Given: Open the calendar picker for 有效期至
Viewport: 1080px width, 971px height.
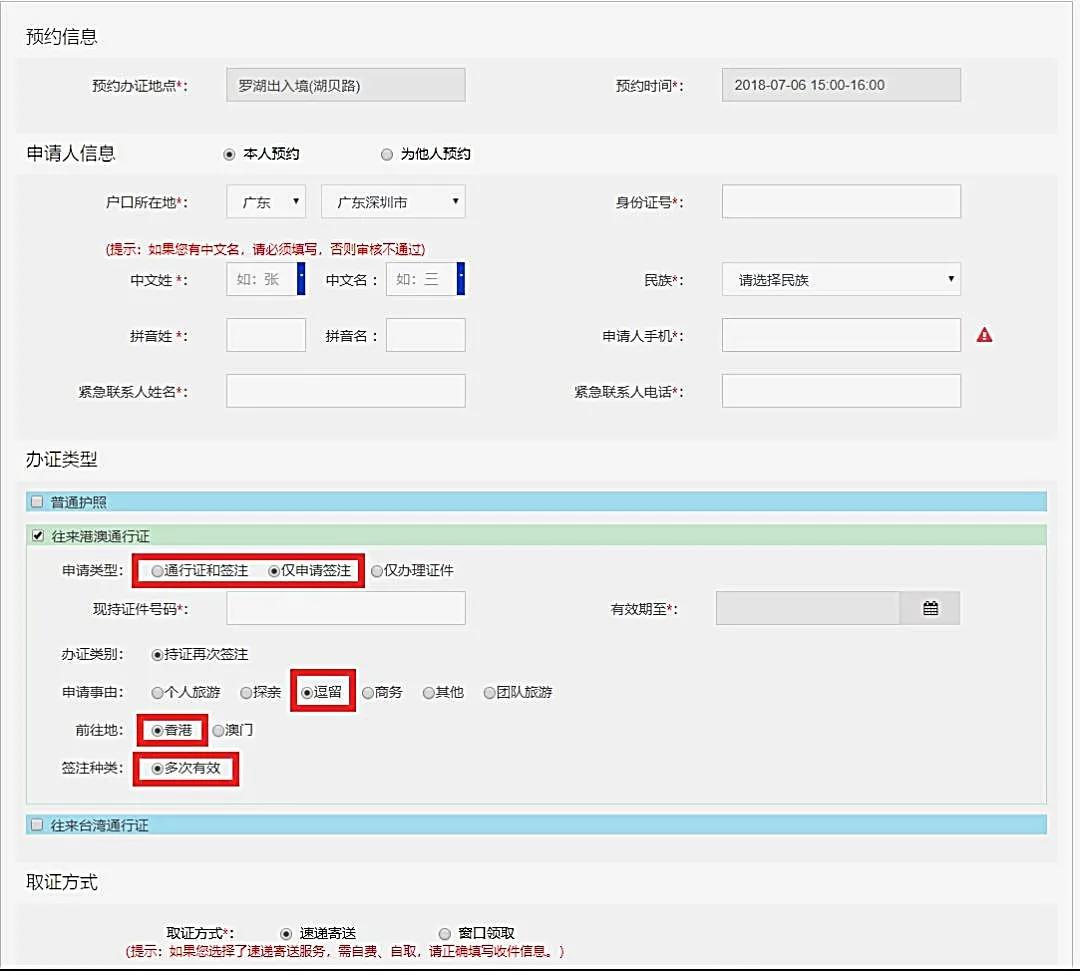Looking at the screenshot, I should pyautogui.click(x=929, y=608).
